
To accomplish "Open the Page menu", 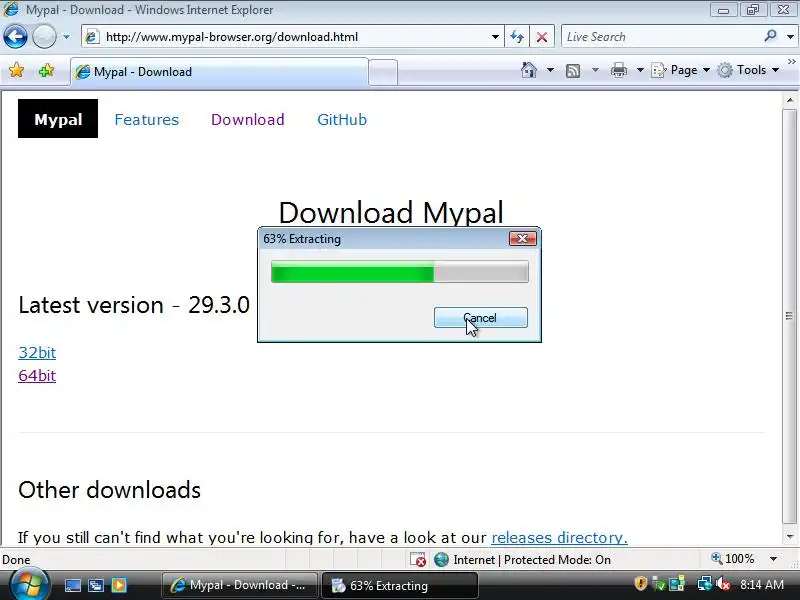I will 681,70.
